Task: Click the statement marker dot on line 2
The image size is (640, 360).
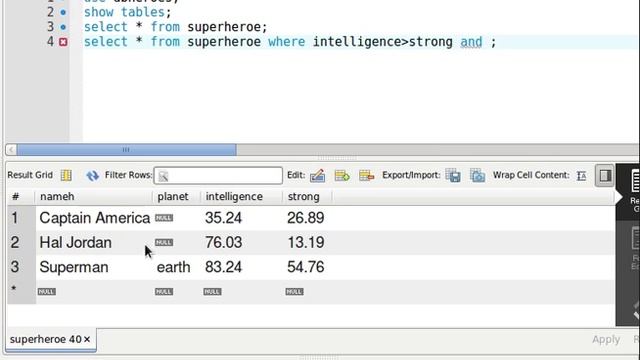Action: point(63,12)
